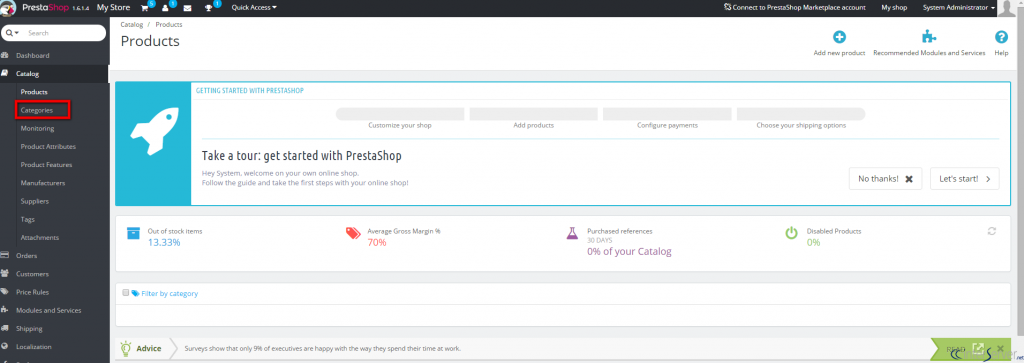The height and width of the screenshot is (363, 1024).
Task: Click the Add products progress bar
Action: click(534, 114)
